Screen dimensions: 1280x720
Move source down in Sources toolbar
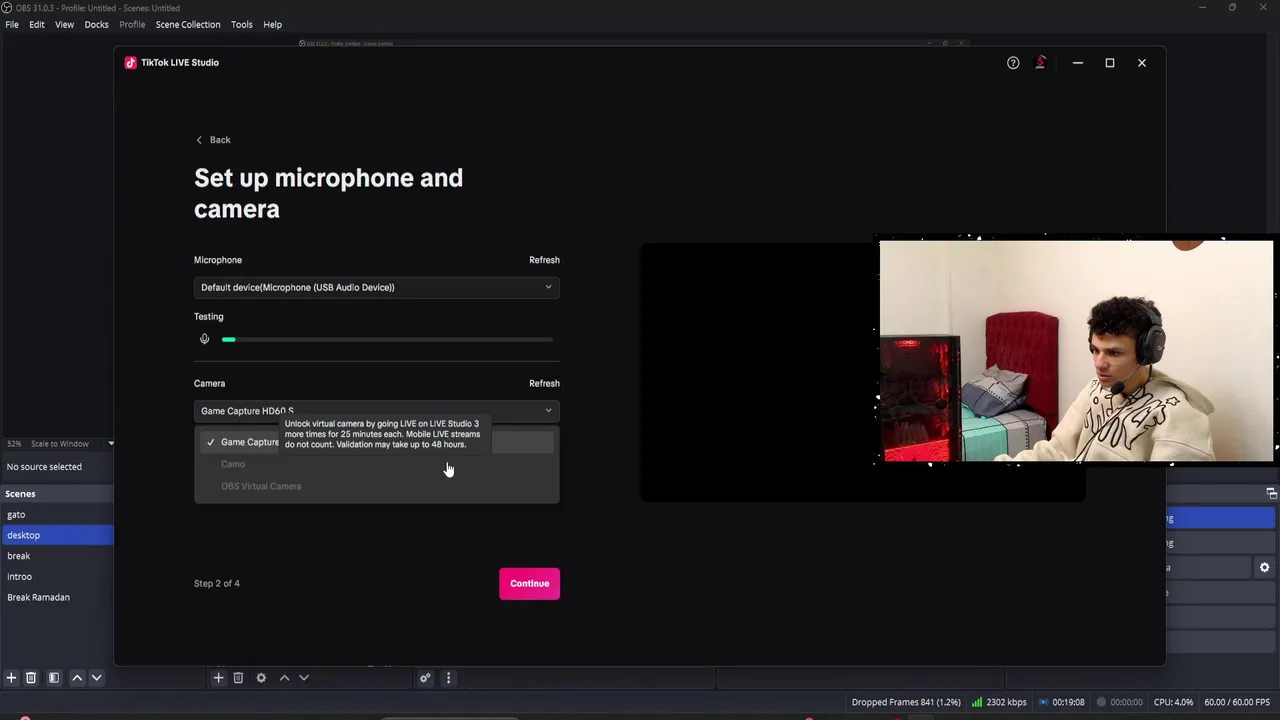304,678
